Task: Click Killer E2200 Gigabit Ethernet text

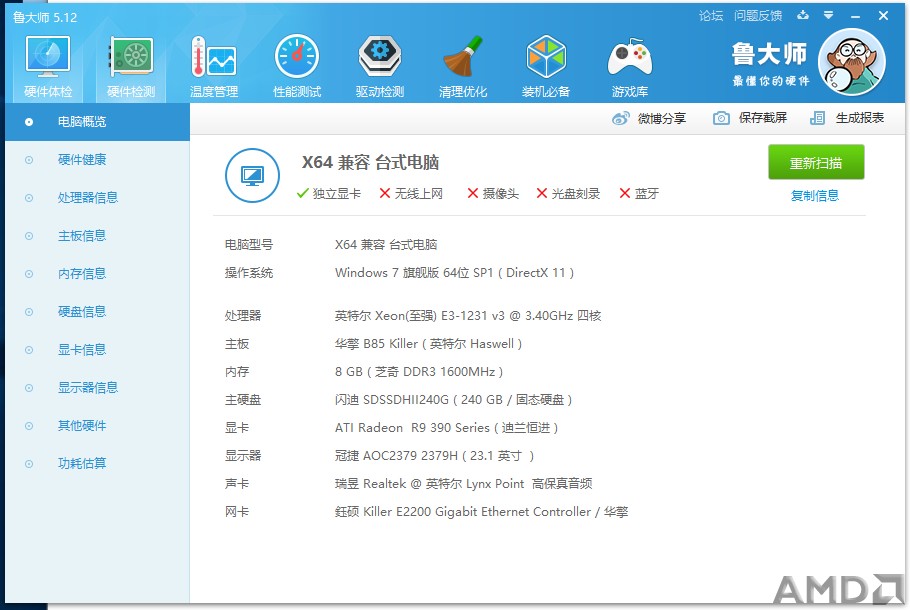Action: [481, 512]
